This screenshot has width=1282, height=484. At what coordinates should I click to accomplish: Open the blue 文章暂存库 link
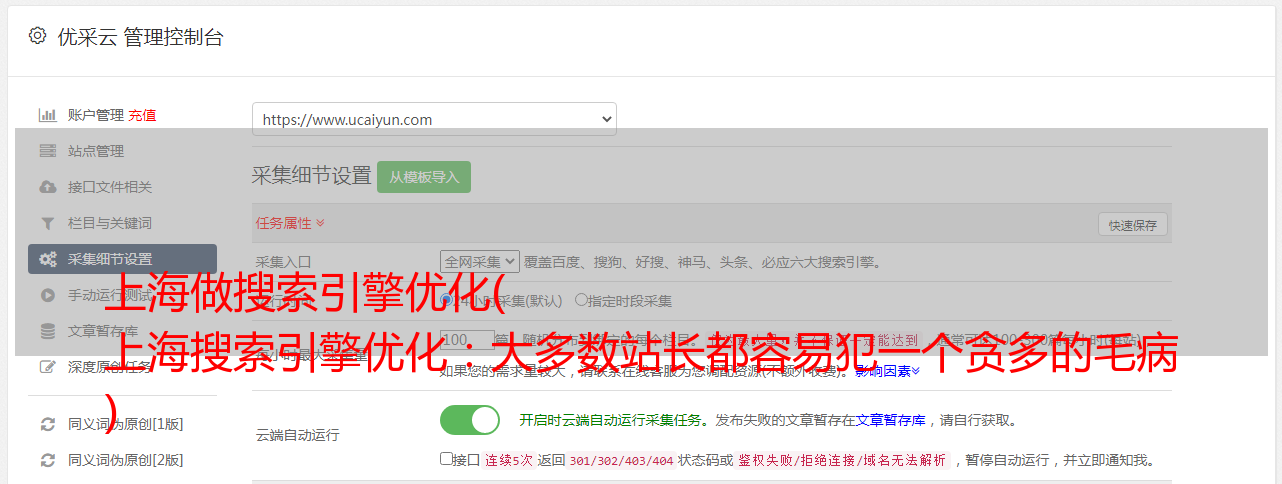tap(890, 420)
